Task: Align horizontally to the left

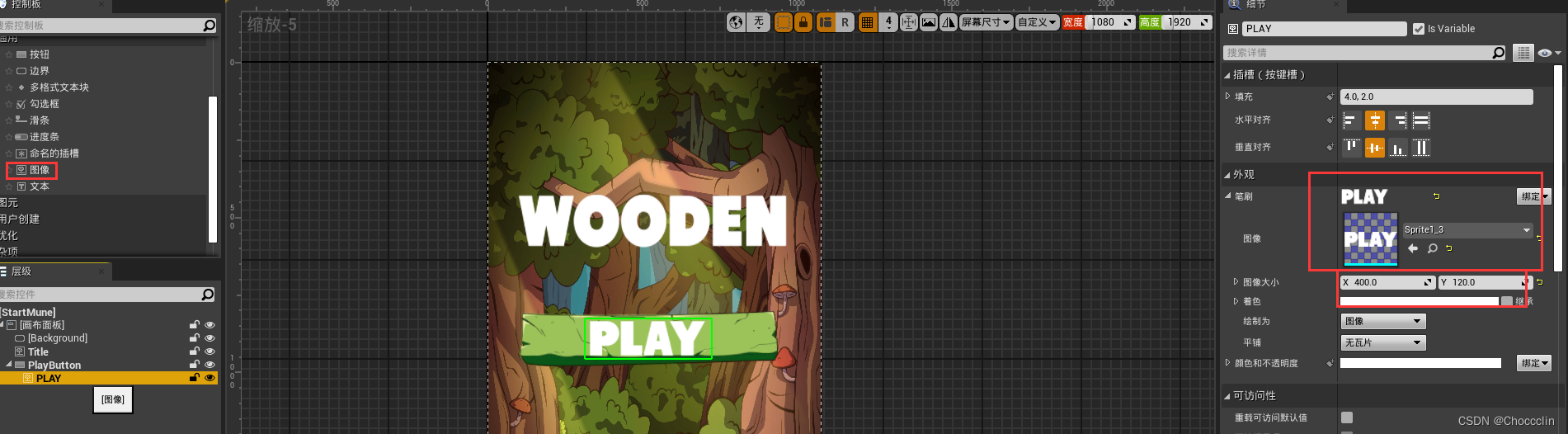Action: [1351, 121]
